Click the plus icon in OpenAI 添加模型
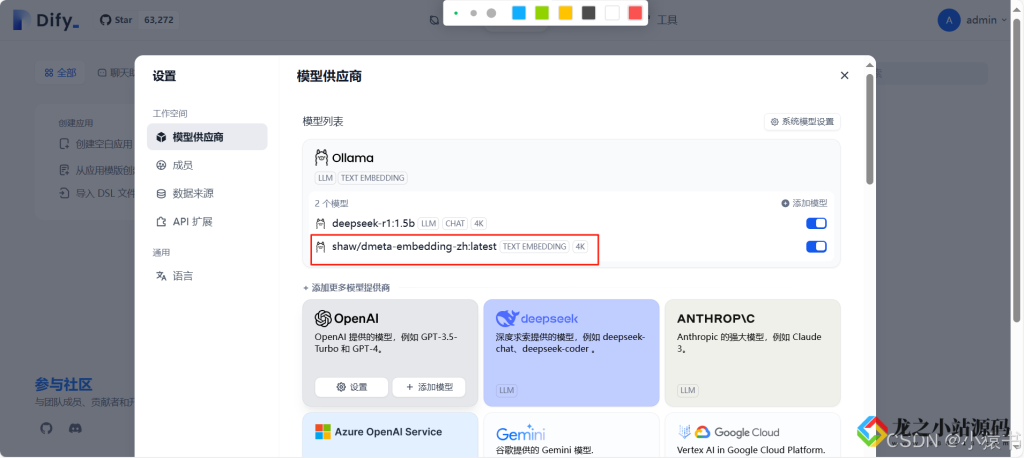 [409, 387]
